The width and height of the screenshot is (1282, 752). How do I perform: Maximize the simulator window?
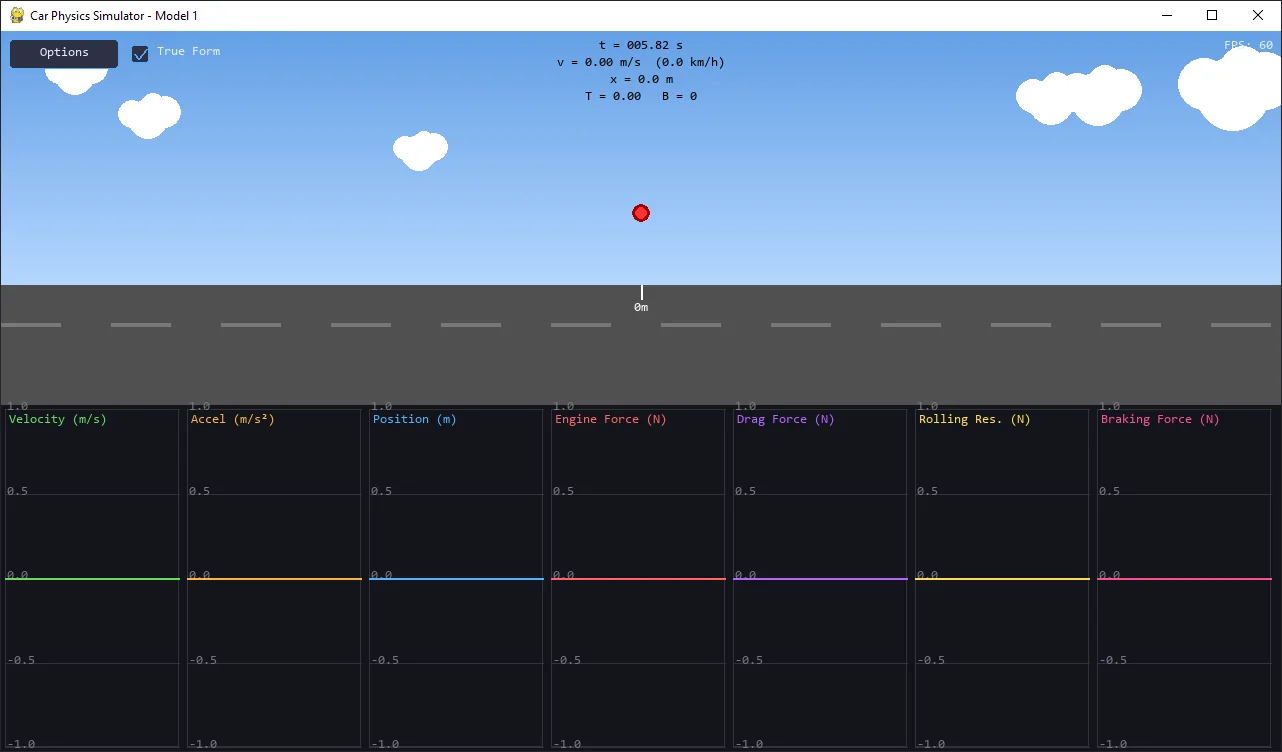(x=1212, y=15)
